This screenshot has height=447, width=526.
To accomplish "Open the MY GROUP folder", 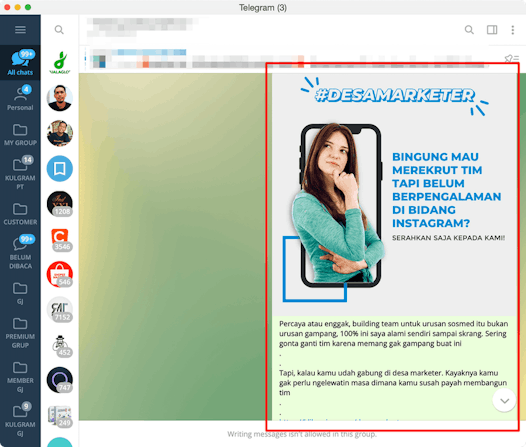I will coord(20,134).
